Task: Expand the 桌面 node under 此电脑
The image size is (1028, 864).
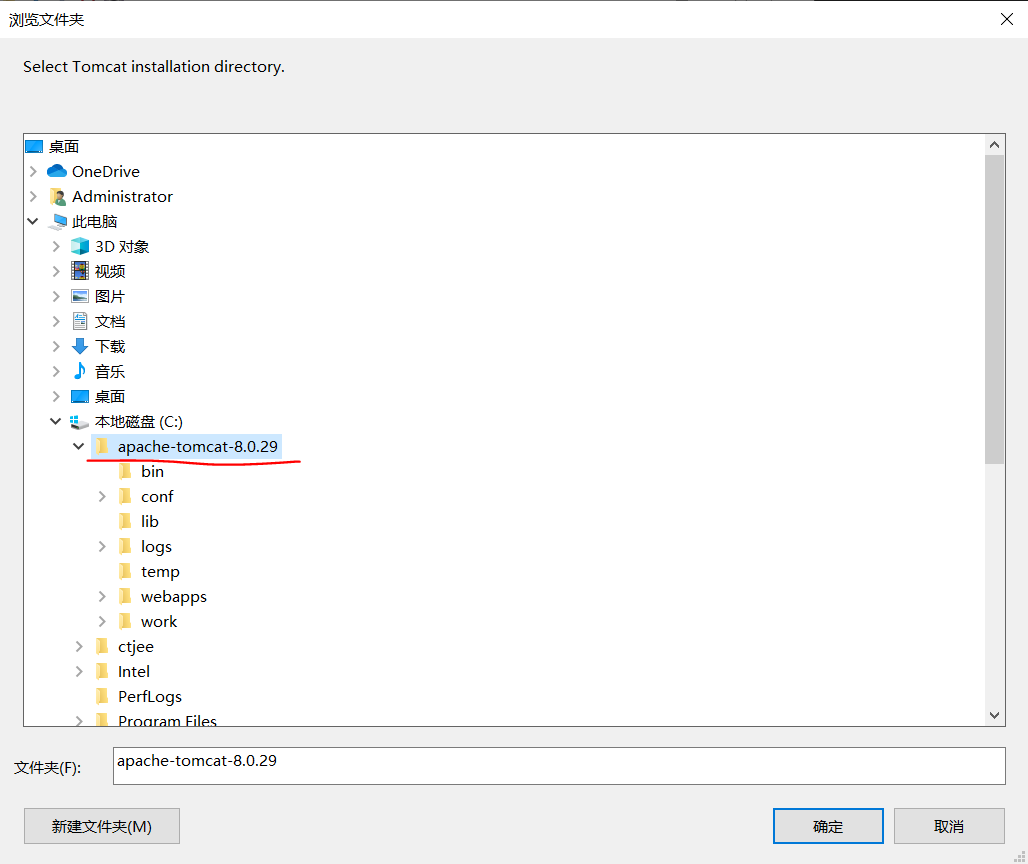Action: click(56, 397)
